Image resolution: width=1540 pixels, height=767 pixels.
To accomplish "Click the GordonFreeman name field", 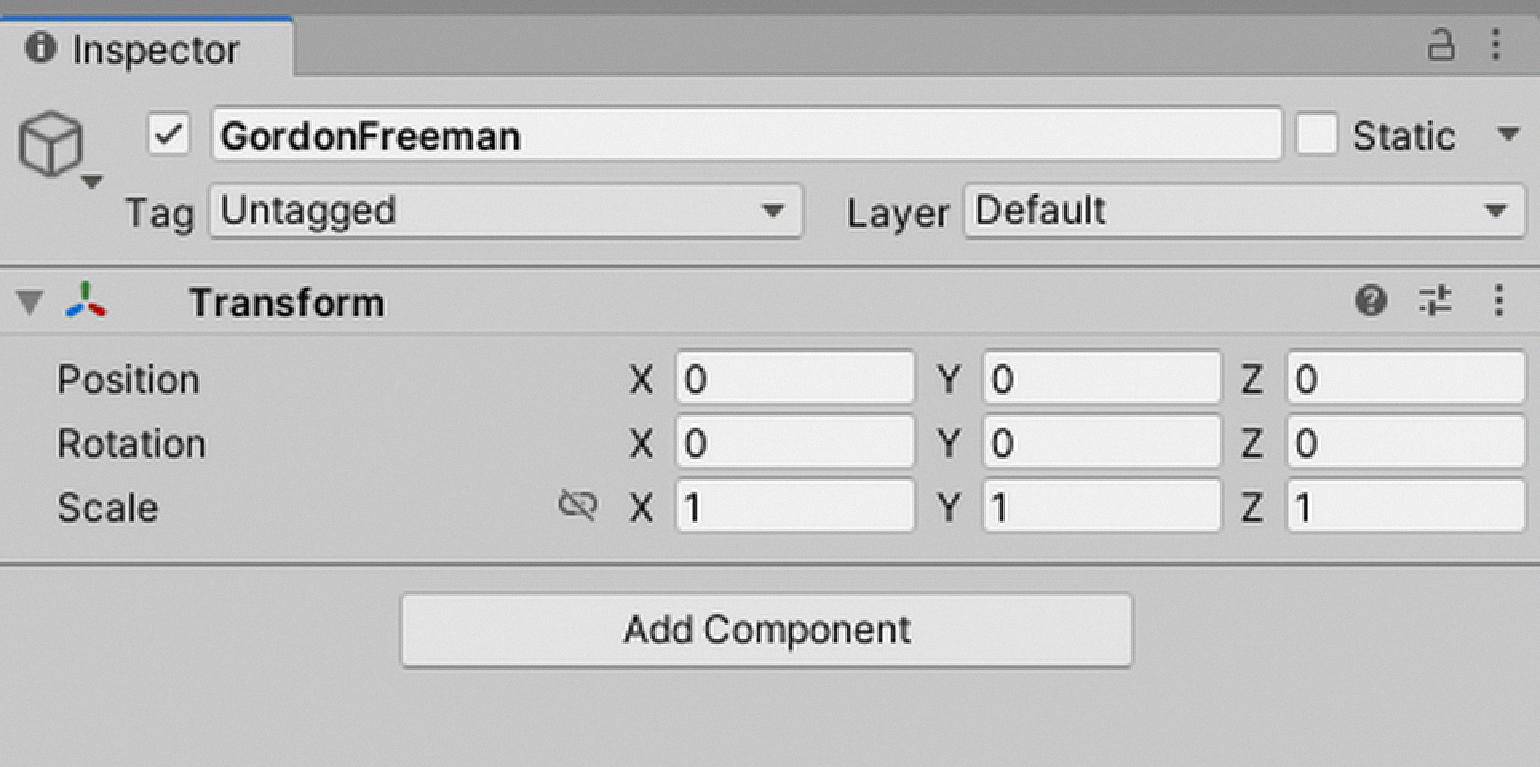I will click(745, 135).
